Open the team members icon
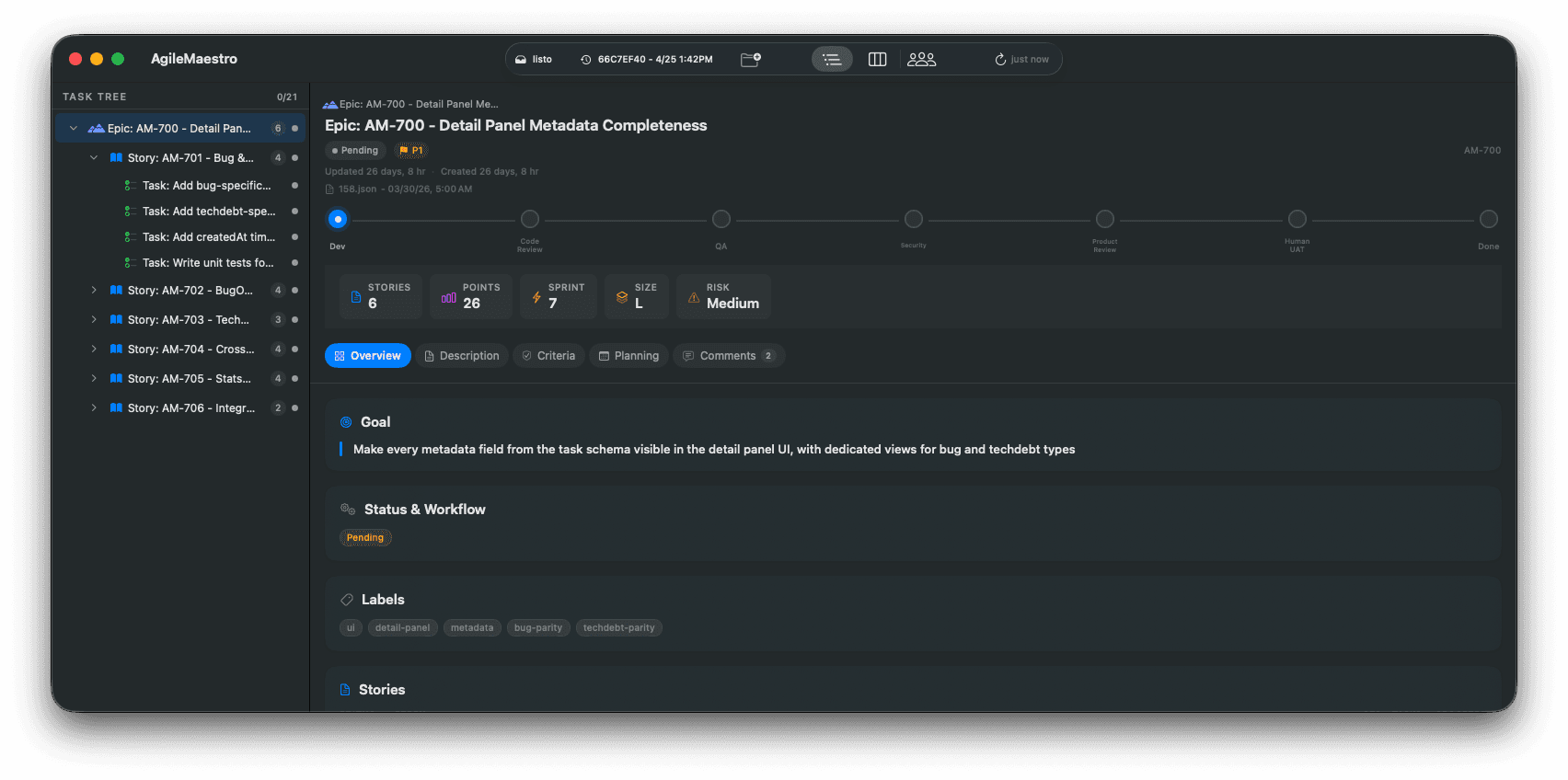Viewport: 1568px width, 780px height. point(921,59)
